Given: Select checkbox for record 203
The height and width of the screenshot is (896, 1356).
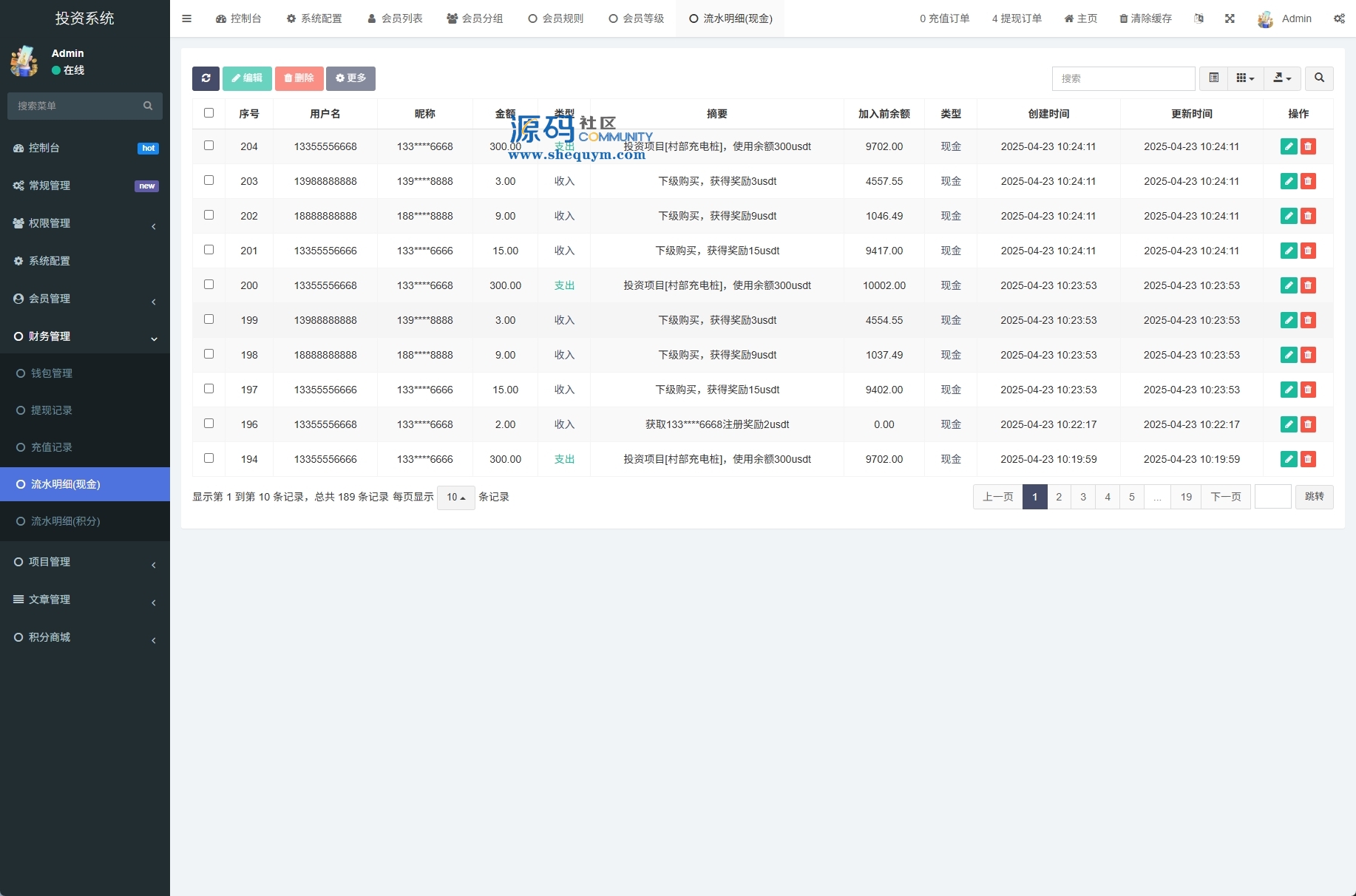Looking at the screenshot, I should pos(209,180).
